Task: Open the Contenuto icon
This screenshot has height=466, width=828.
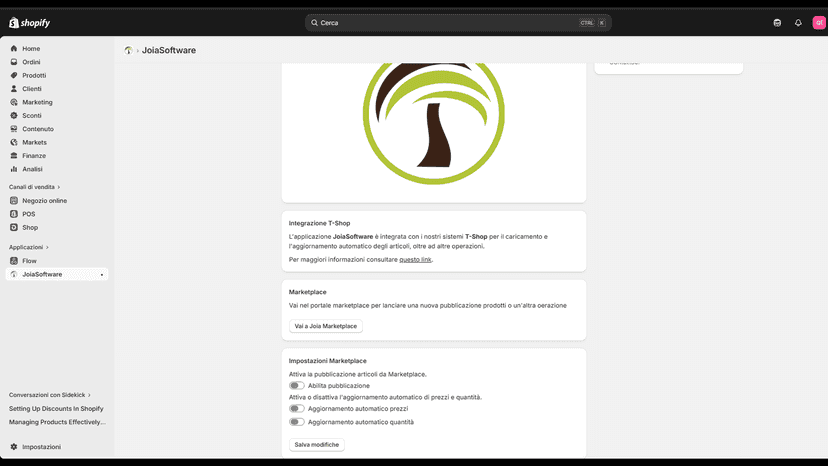Action: (x=14, y=129)
